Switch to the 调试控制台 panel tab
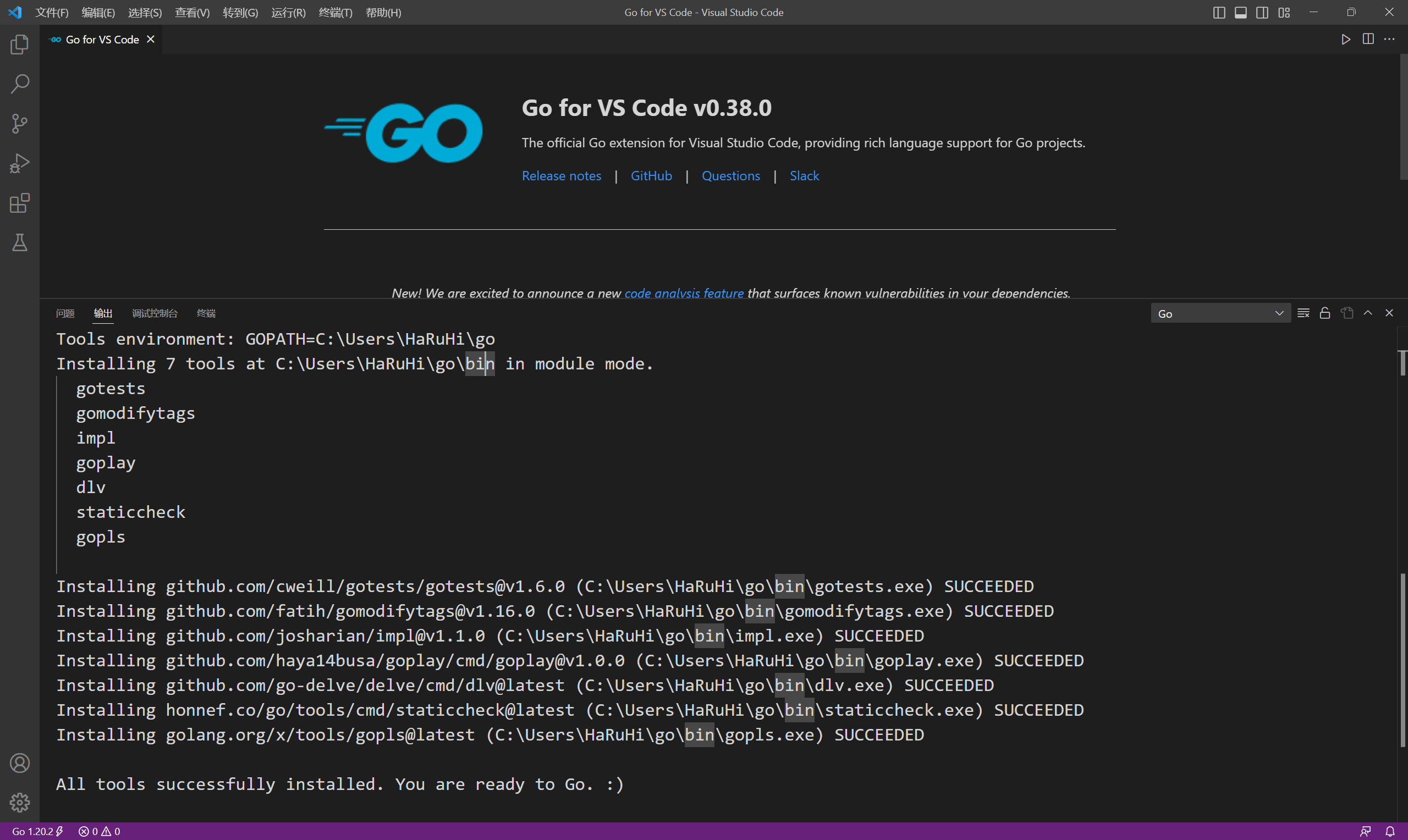The width and height of the screenshot is (1408, 840). click(155, 313)
